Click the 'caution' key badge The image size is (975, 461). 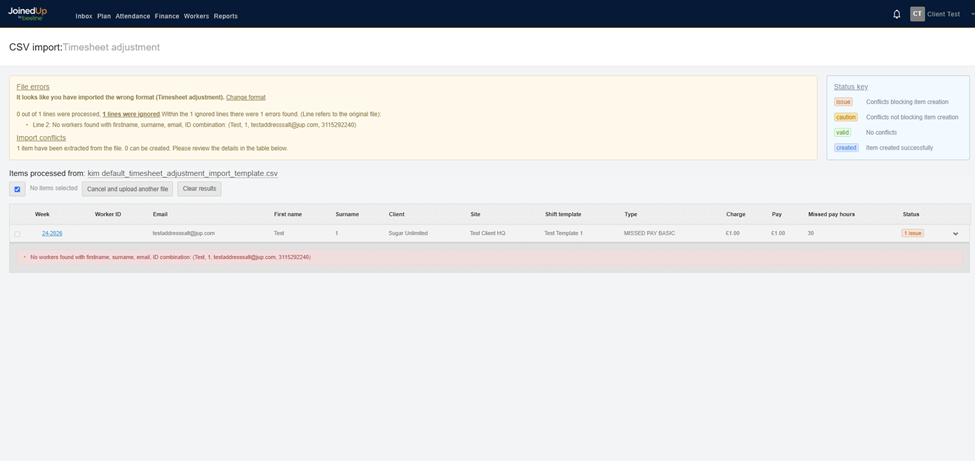pyautogui.click(x=846, y=117)
